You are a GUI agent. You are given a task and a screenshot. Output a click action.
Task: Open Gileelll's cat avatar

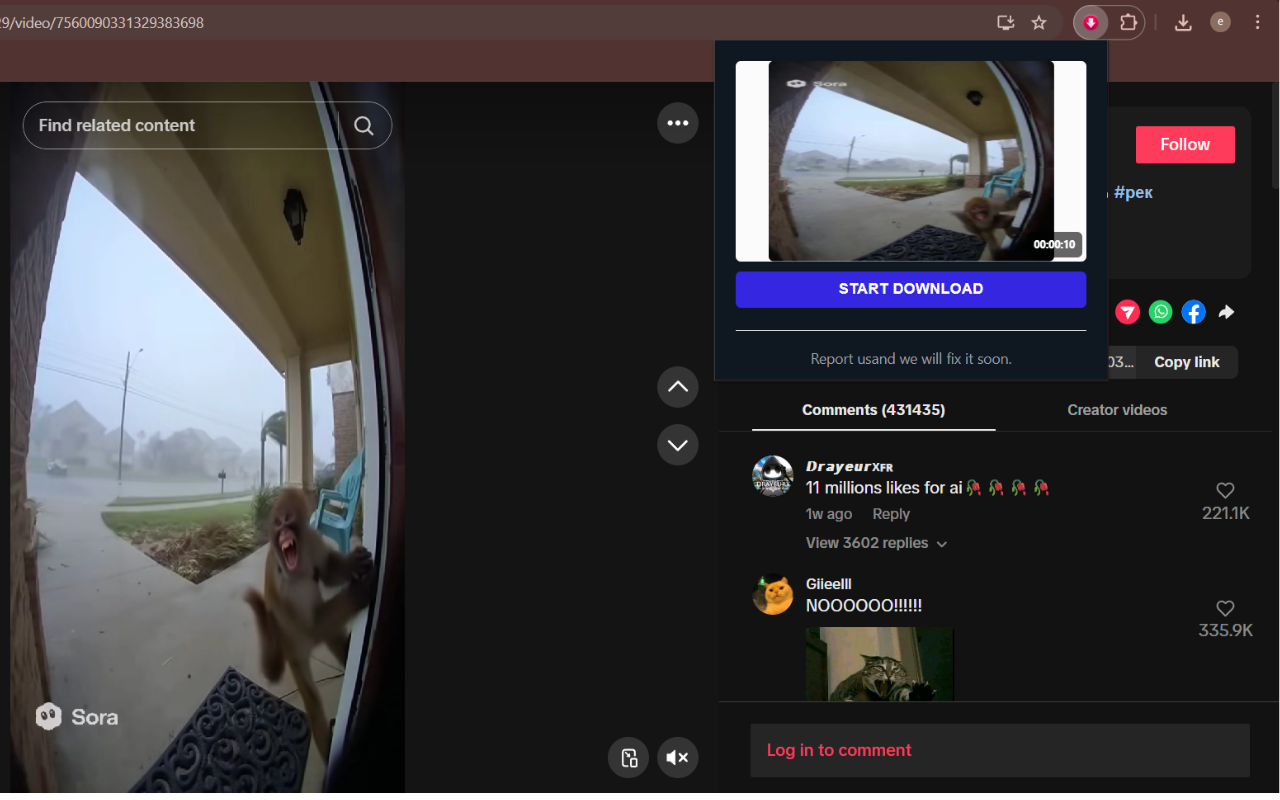pos(772,594)
